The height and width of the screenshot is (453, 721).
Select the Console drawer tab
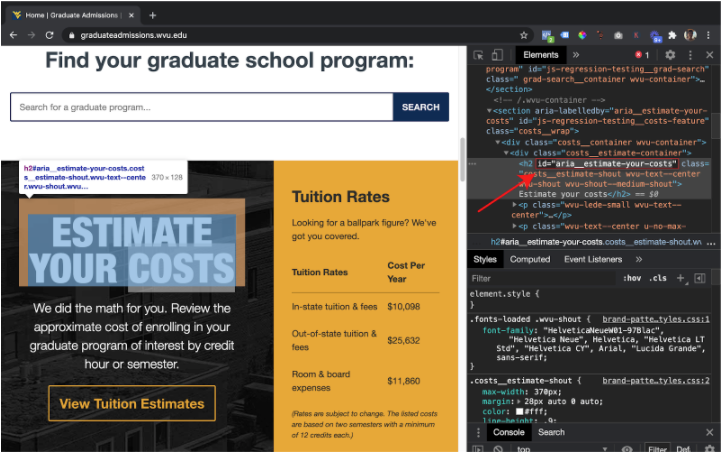(x=509, y=432)
